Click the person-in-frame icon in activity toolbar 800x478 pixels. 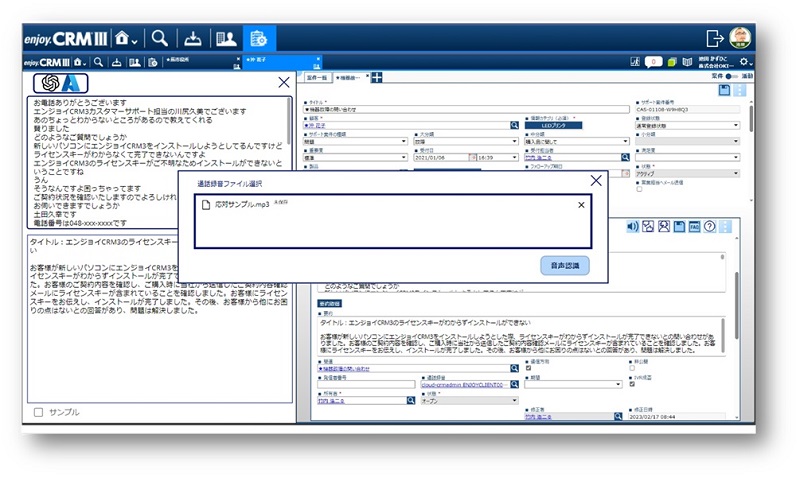tap(664, 227)
